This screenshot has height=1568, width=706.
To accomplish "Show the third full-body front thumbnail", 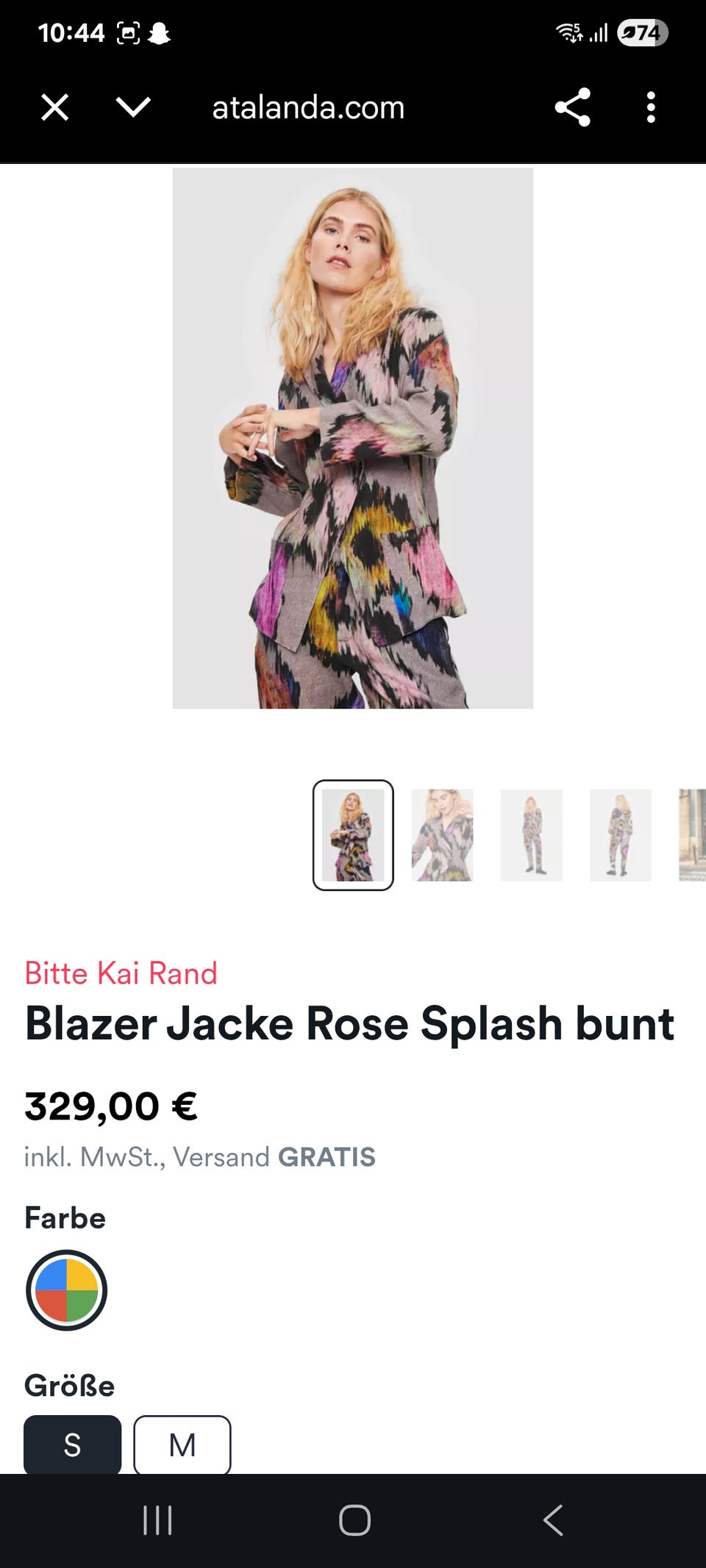I will pyautogui.click(x=531, y=835).
